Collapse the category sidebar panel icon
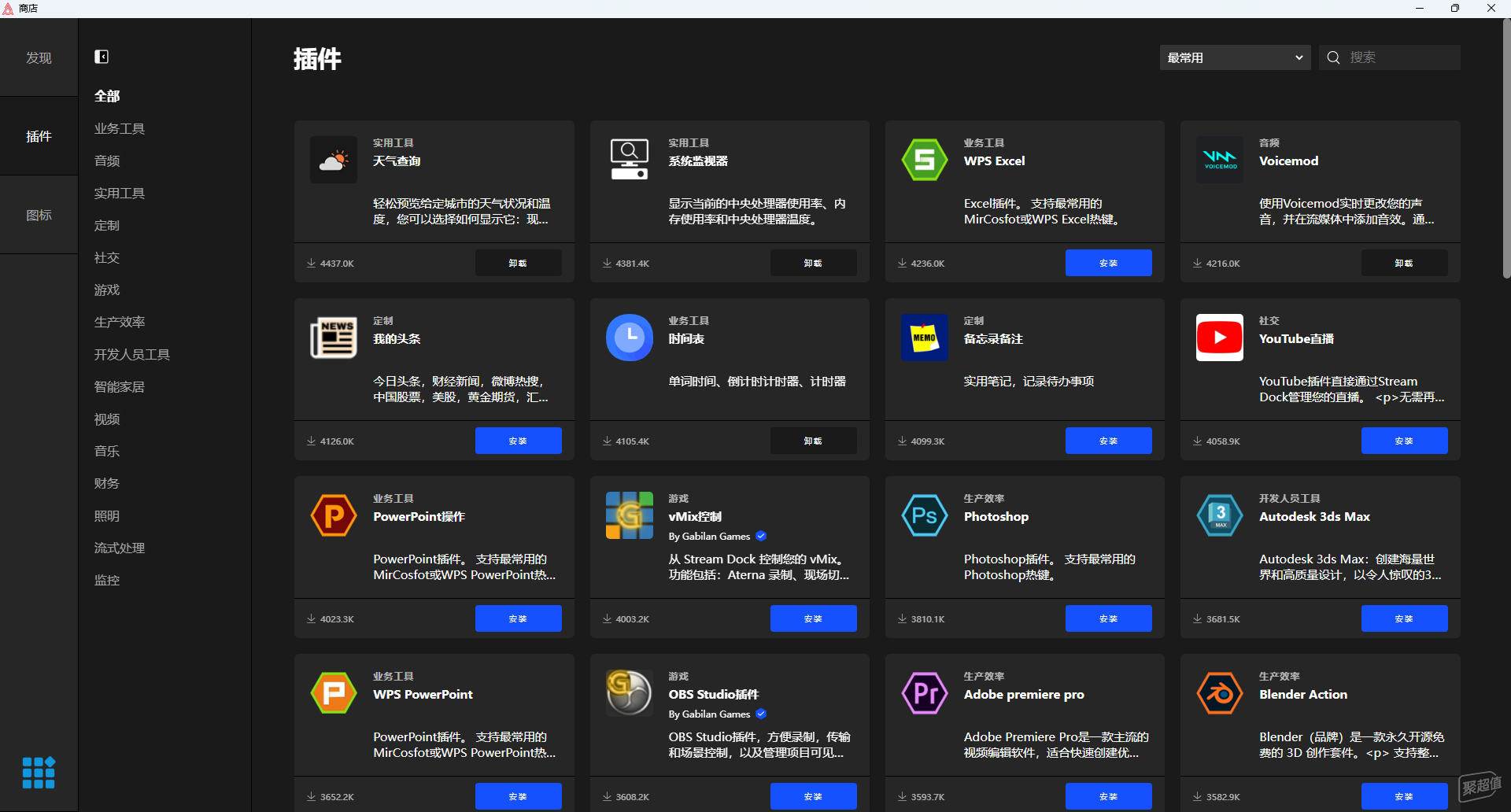 coord(102,57)
